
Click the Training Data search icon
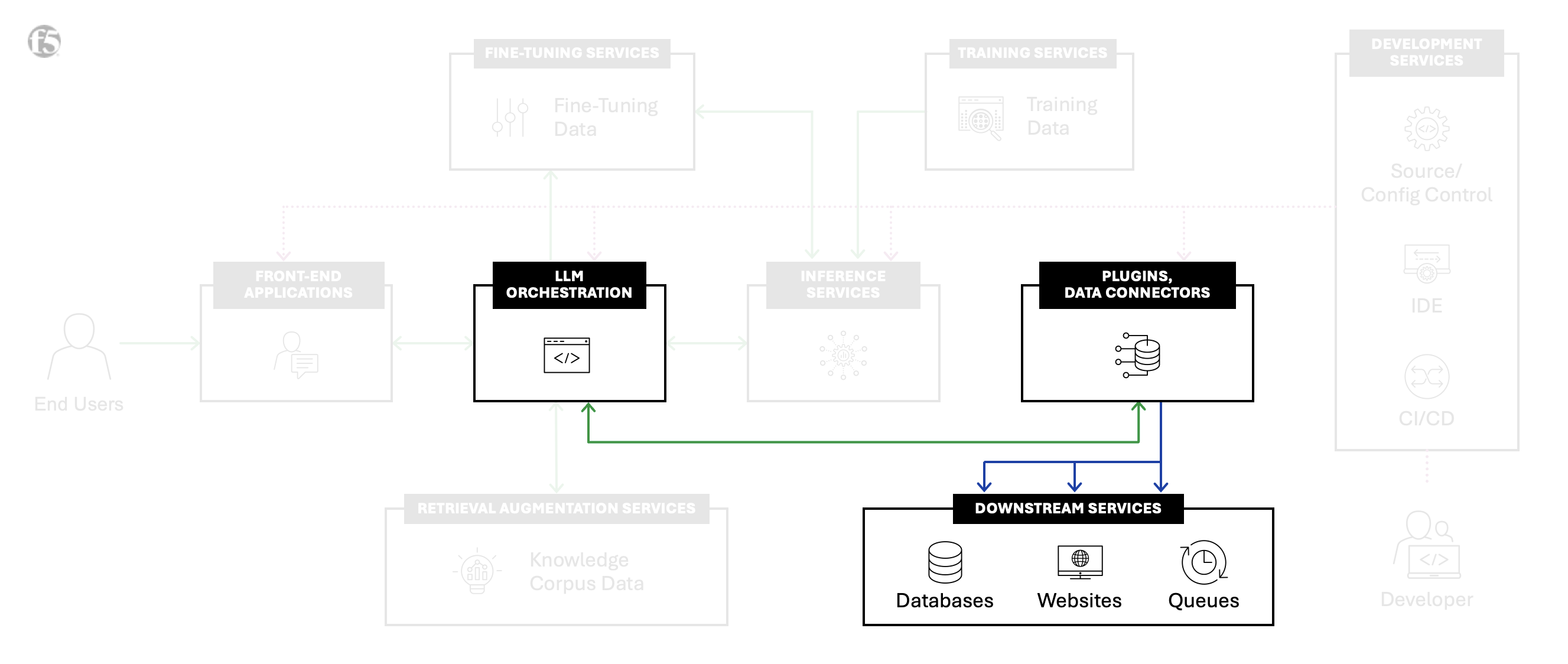tap(980, 117)
